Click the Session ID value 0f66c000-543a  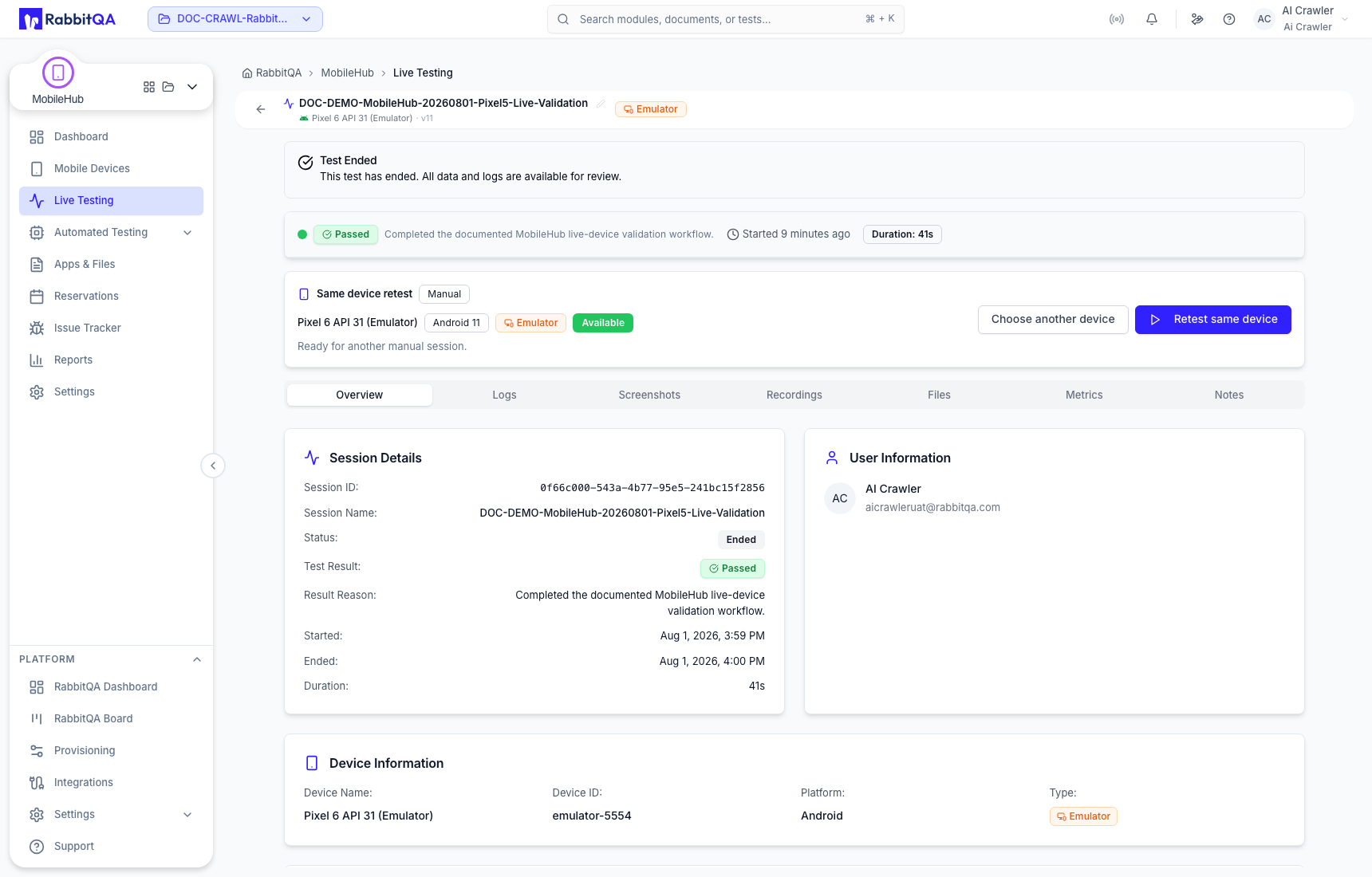(x=652, y=488)
